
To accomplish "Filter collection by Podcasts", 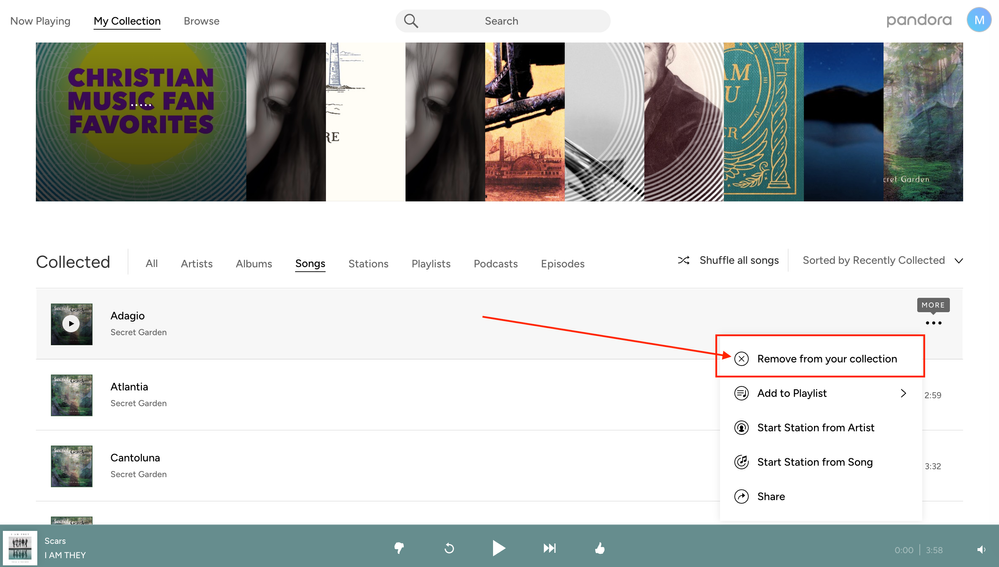I will 496,264.
